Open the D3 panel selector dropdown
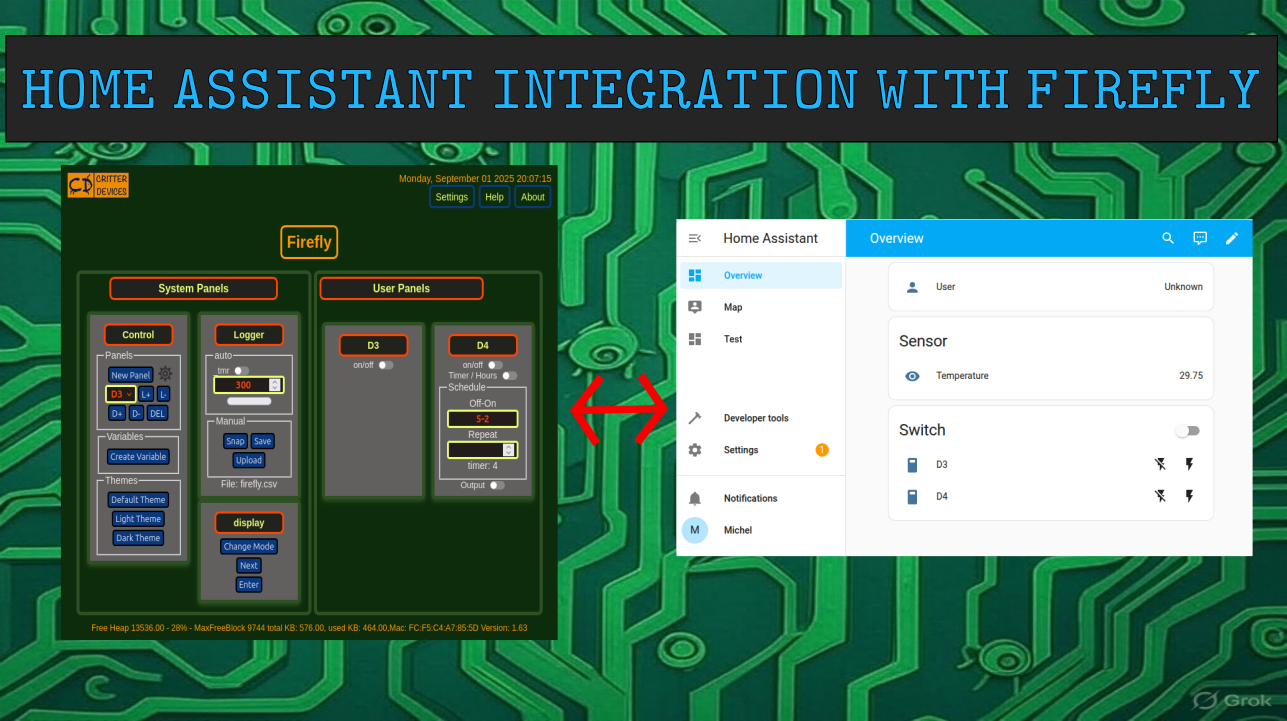1287x721 pixels. [121, 394]
